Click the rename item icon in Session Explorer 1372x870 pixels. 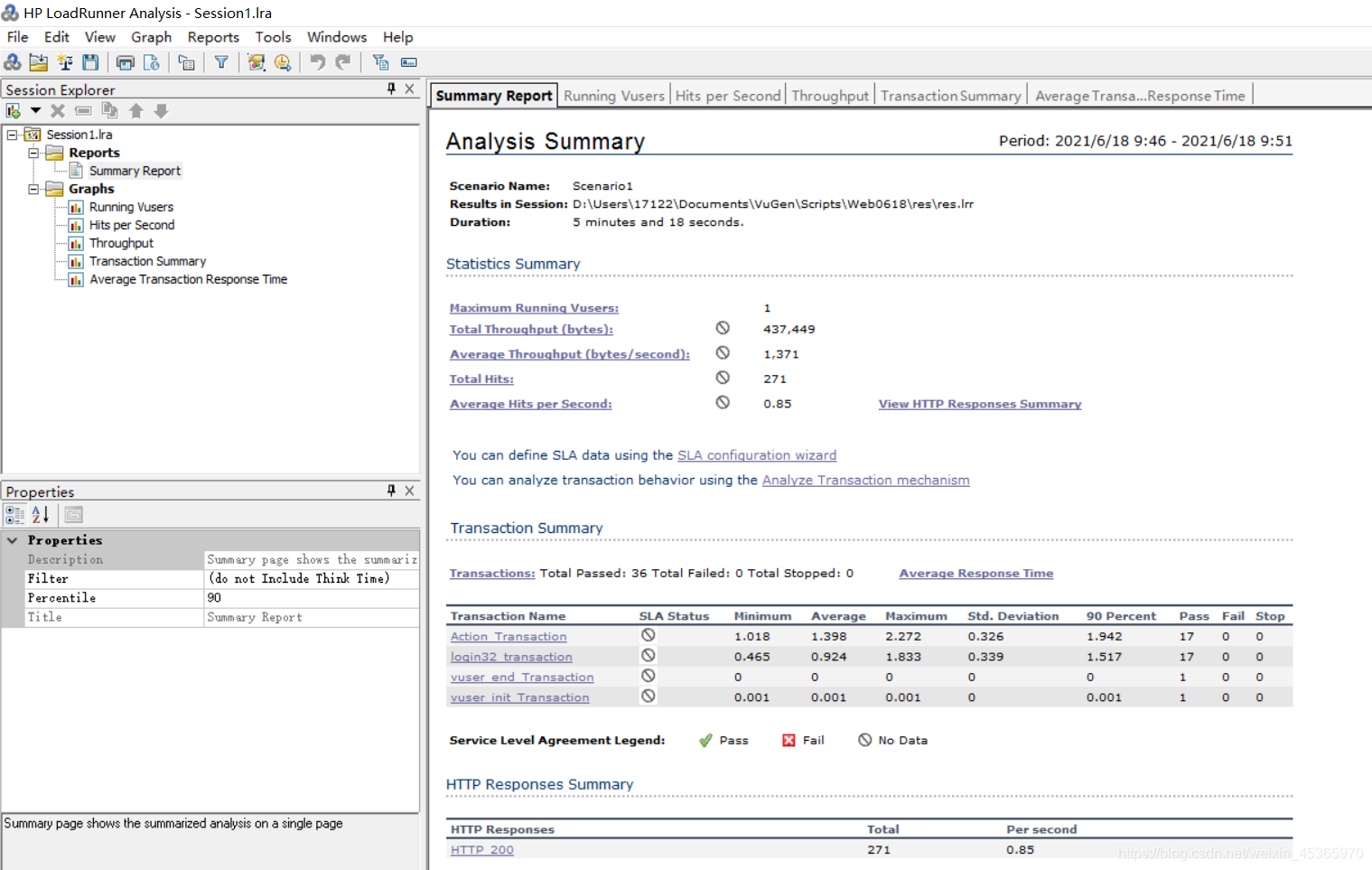[x=83, y=111]
